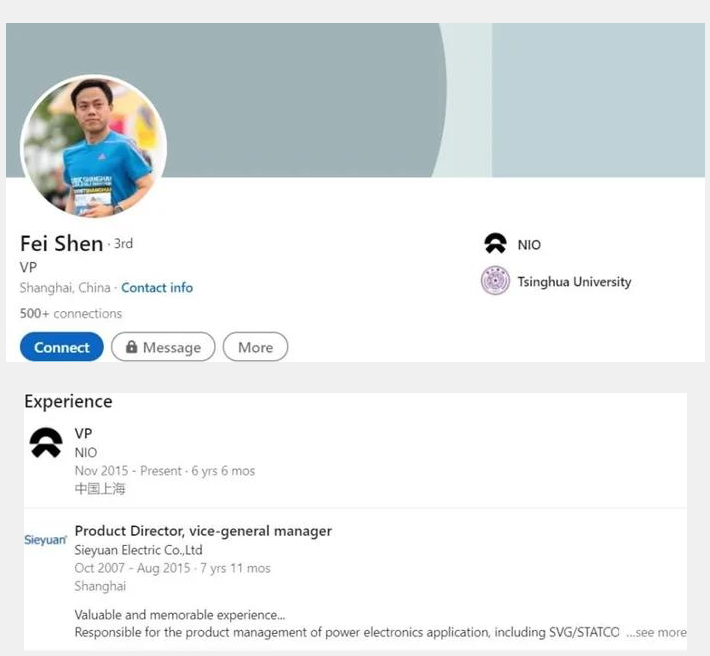Click the Tsinghua University seal icon

[x=495, y=281]
